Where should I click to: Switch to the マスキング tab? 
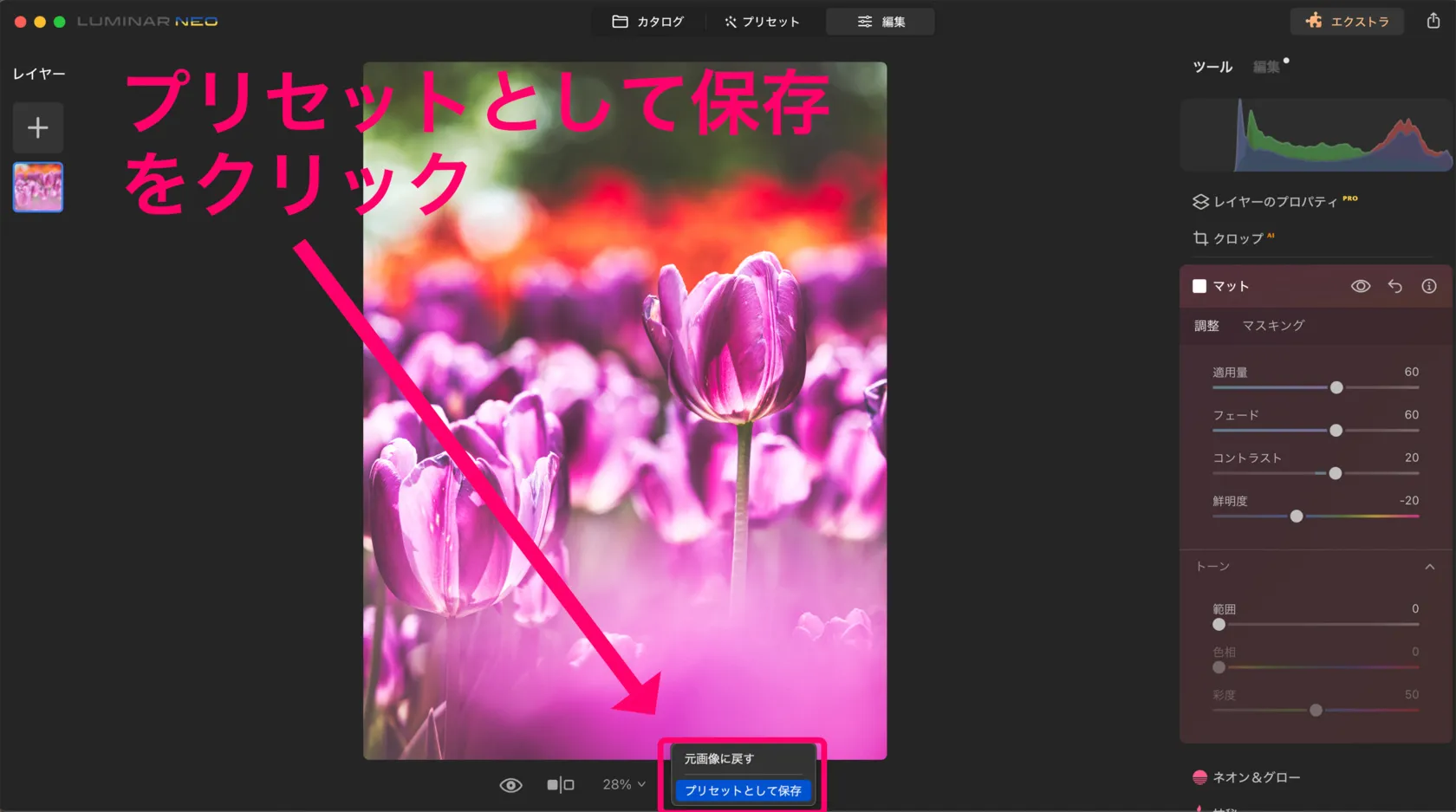point(1272,326)
